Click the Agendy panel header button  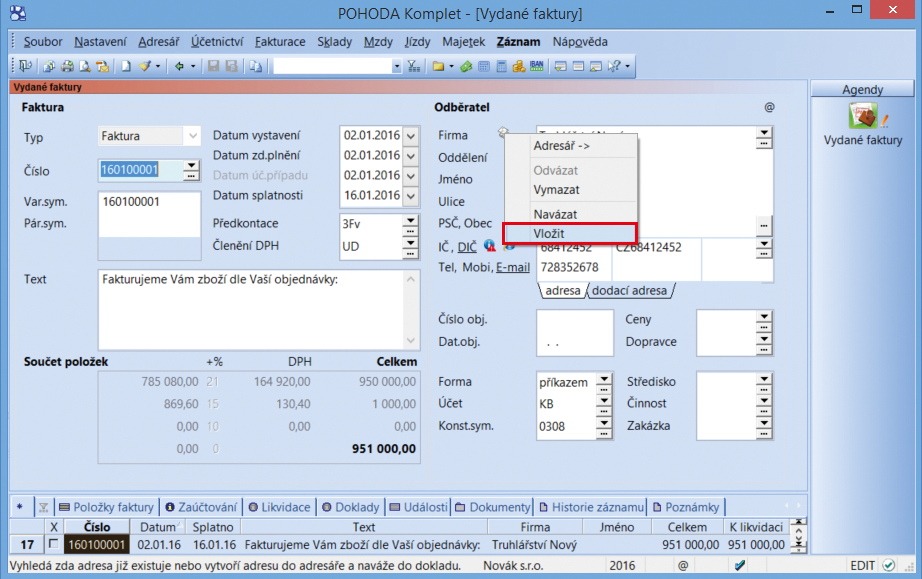coord(863,89)
